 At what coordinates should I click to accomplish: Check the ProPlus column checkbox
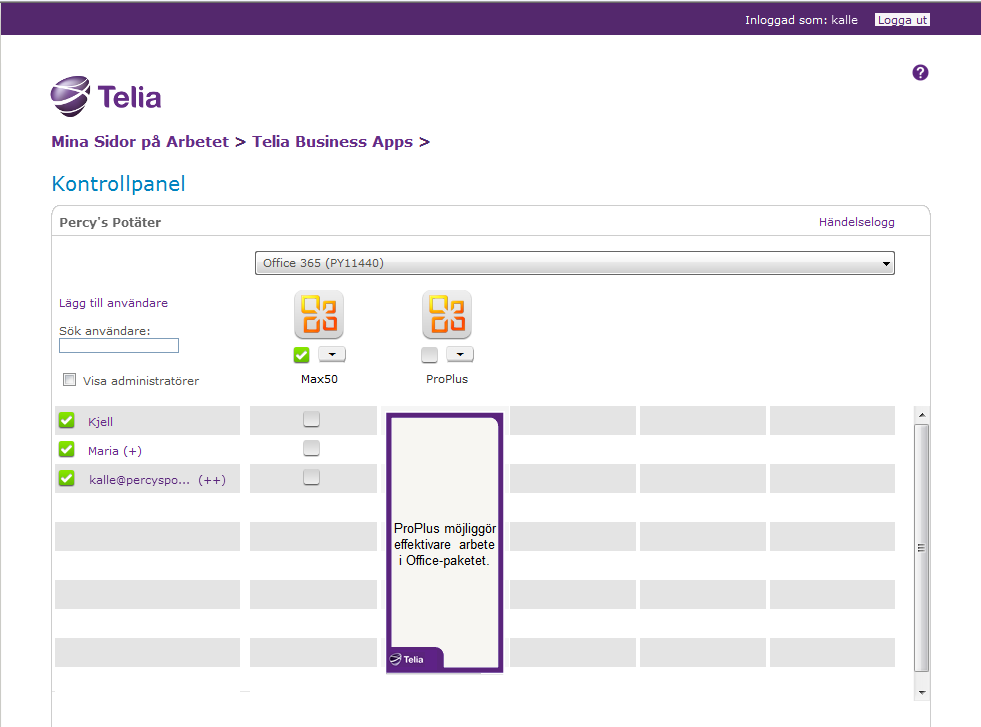pyautogui.click(x=429, y=355)
